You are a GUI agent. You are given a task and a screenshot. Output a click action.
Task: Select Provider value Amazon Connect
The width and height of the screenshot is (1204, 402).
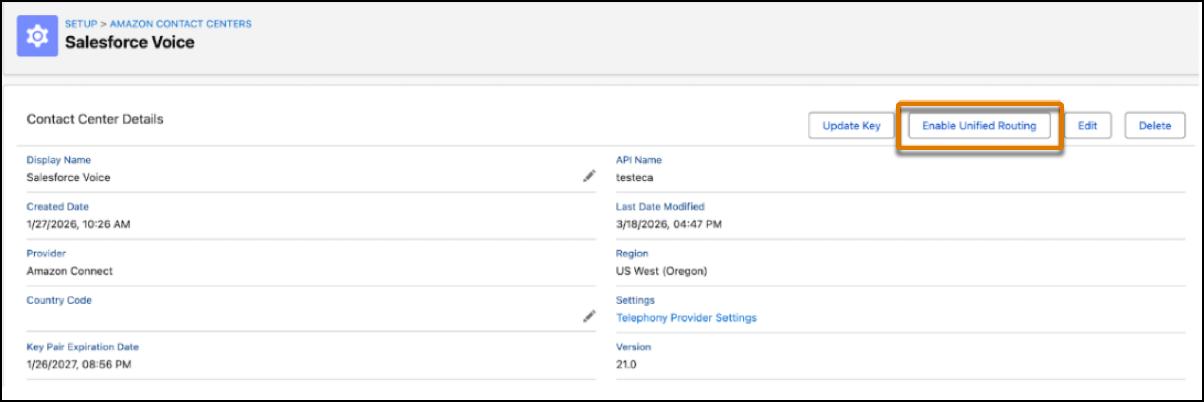coord(69,271)
